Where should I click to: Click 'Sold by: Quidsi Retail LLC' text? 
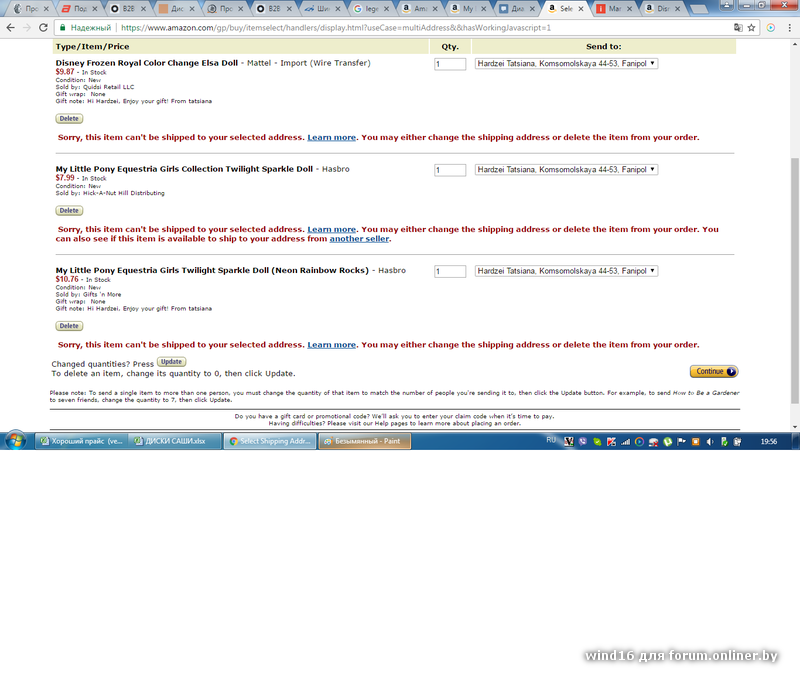95,87
